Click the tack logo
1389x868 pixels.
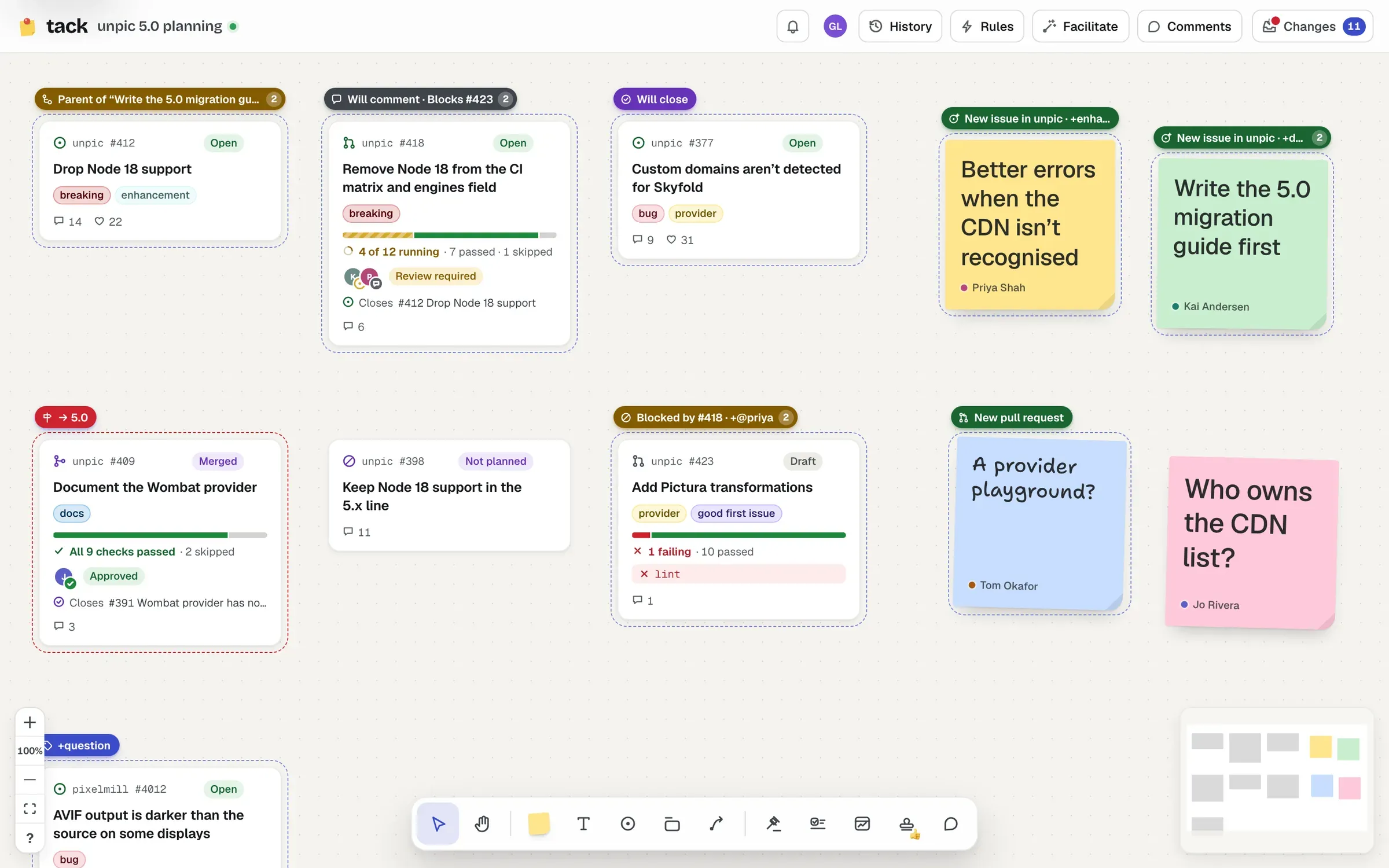point(53,26)
